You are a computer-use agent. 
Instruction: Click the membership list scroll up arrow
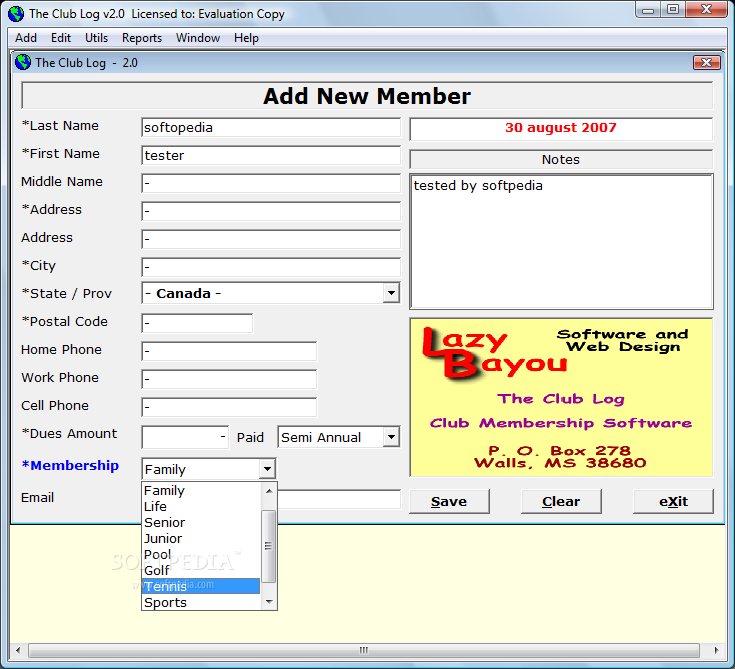tap(269, 491)
